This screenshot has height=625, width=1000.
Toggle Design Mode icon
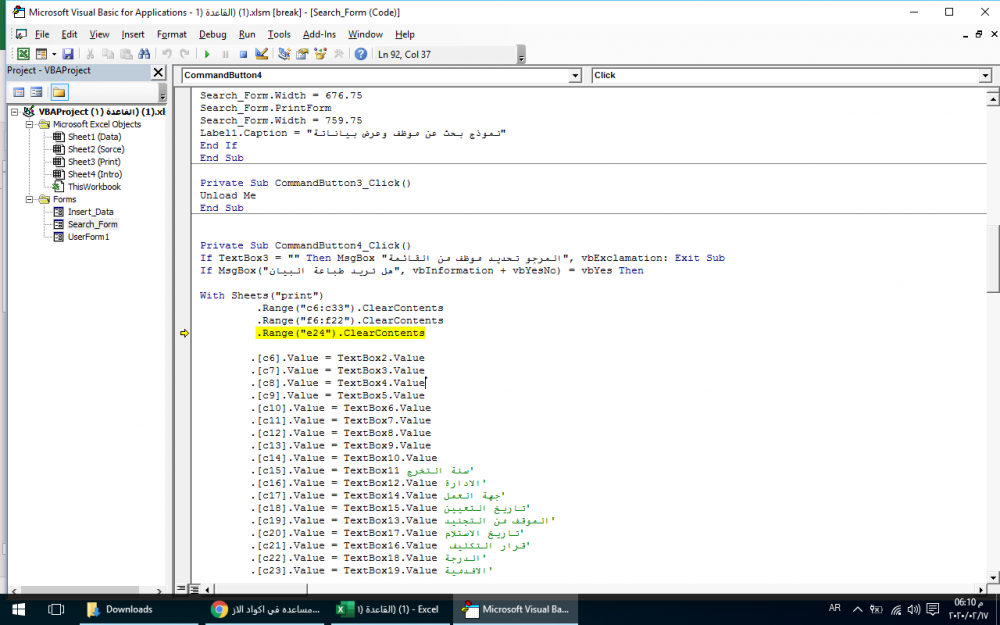point(261,54)
